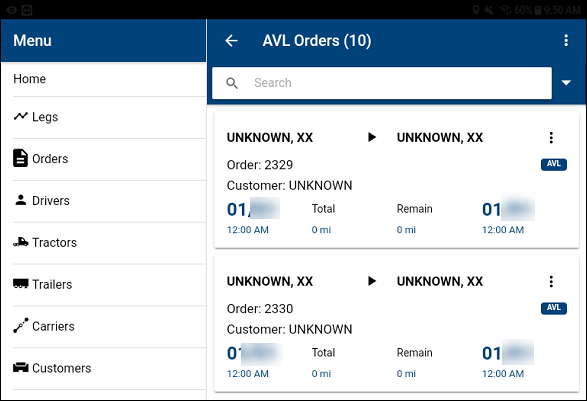Click the Orders document icon
Viewport: 587px width, 401px height.
point(20,158)
